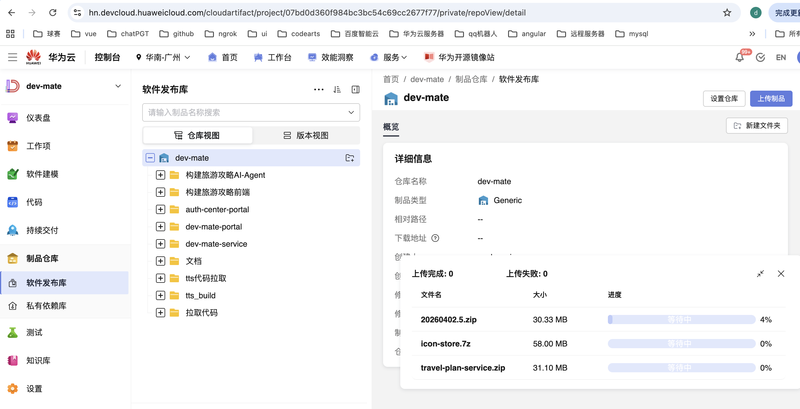Click the 新建文件夹 button
The height and width of the screenshot is (409, 800).
pyautogui.click(x=757, y=125)
